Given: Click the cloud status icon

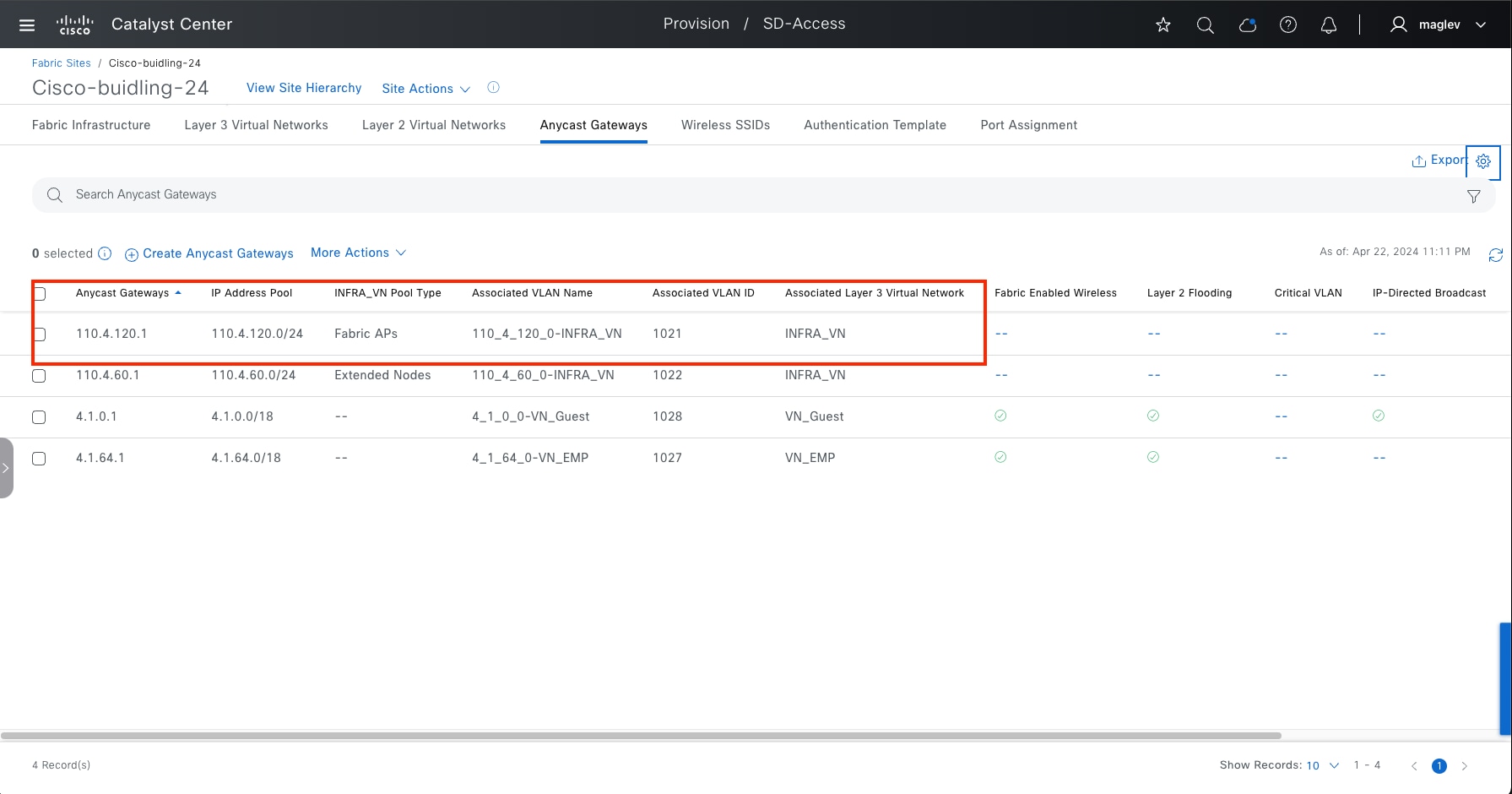Looking at the screenshot, I should point(1247,25).
